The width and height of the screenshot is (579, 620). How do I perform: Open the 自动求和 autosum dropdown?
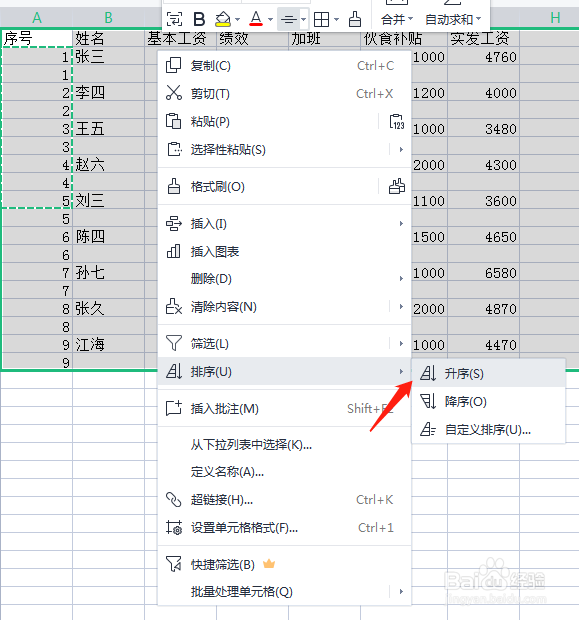point(453,19)
